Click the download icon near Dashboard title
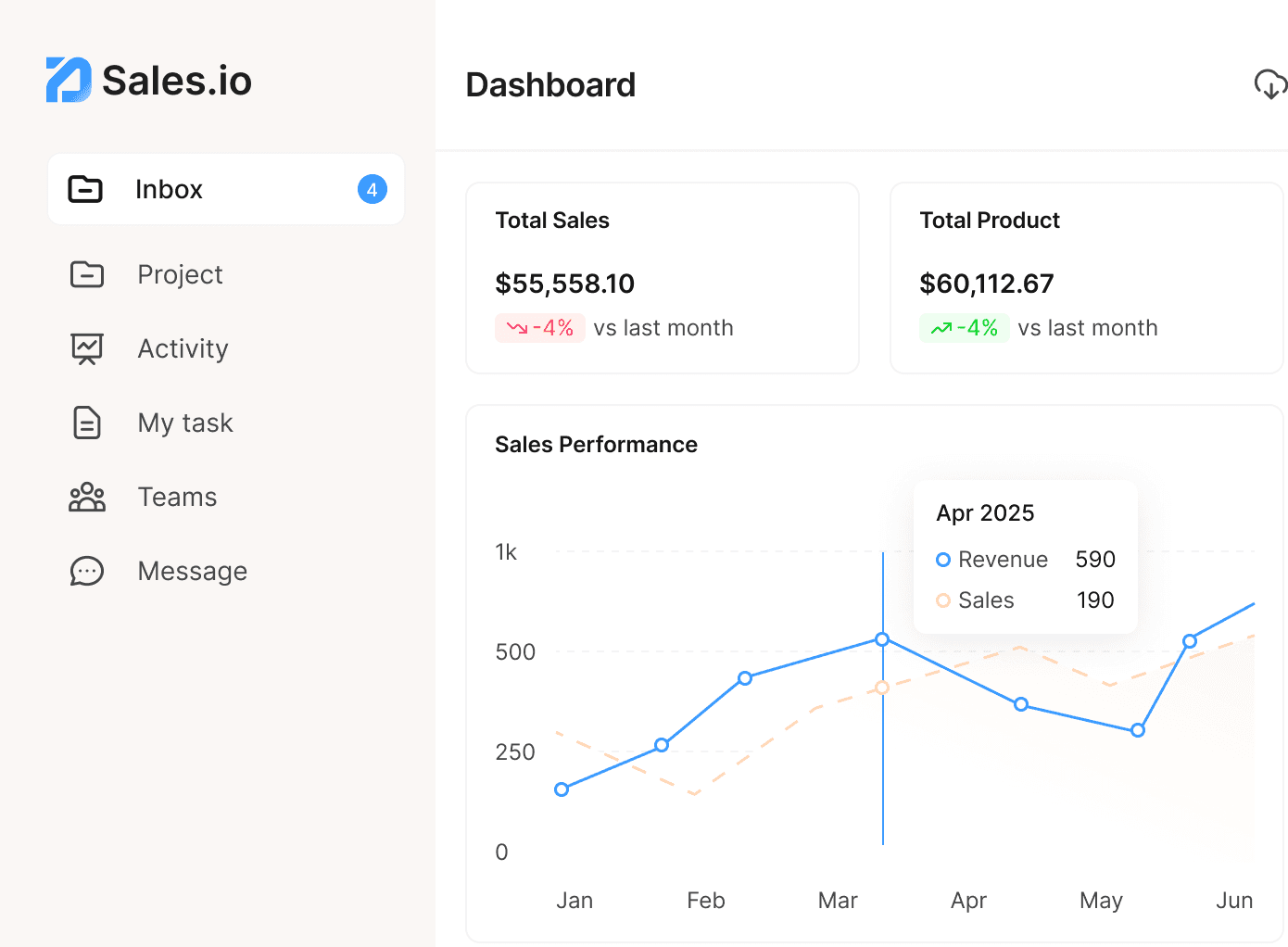This screenshot has width=1288, height=947. coord(1270,84)
